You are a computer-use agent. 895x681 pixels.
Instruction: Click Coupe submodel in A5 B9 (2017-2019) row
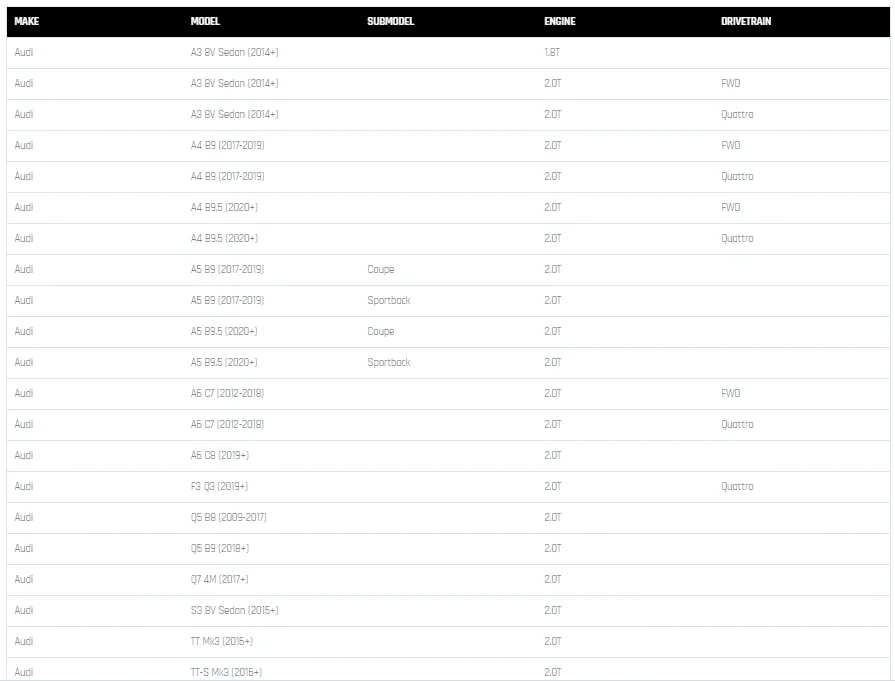380,269
